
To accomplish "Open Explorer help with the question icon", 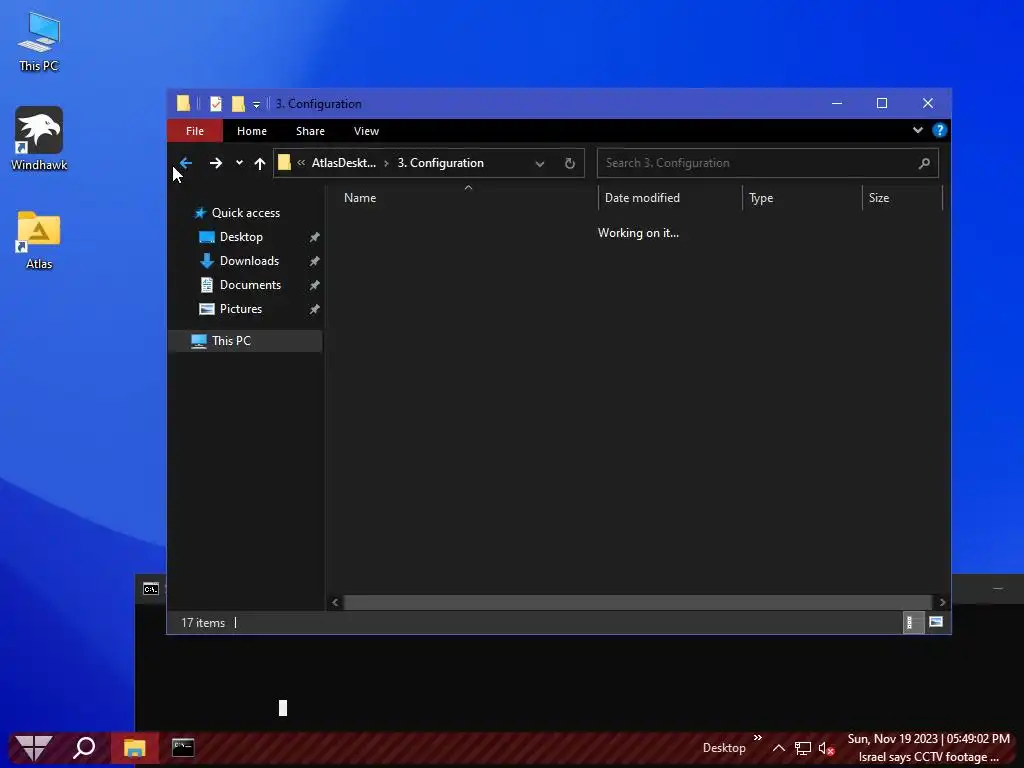I will pos(939,130).
